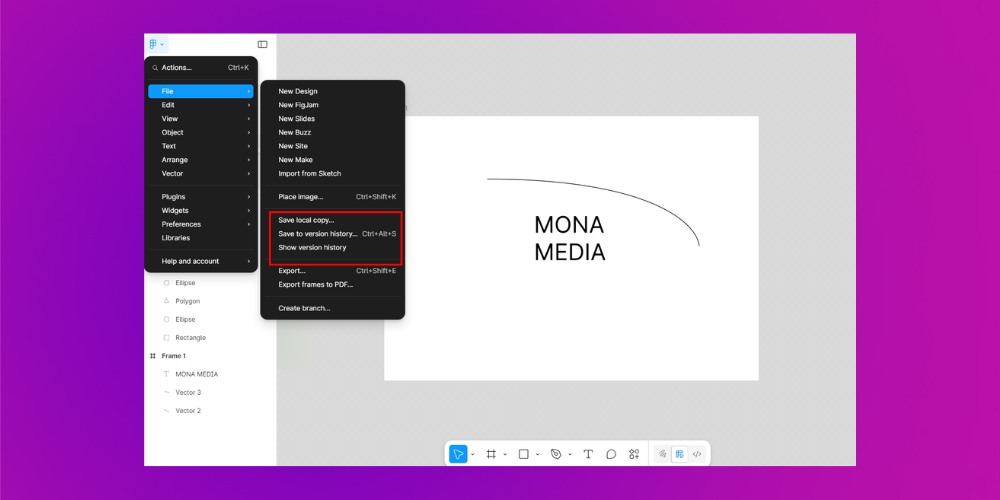Image resolution: width=1000 pixels, height=500 pixels.
Task: Open Help and account submenu
Action: point(201,261)
